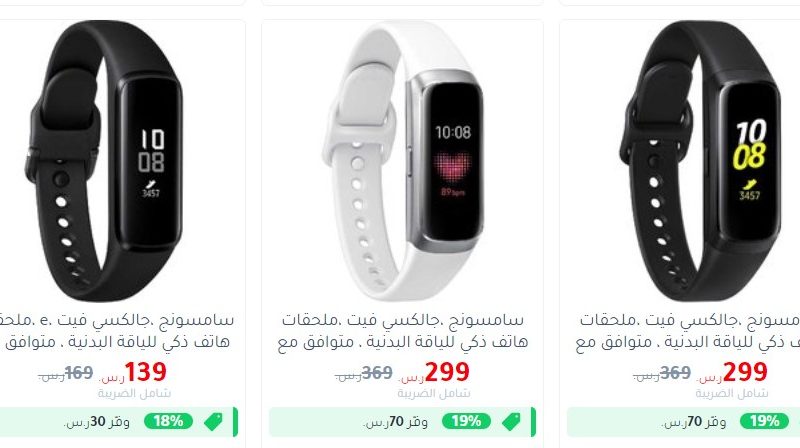Click the green tag icon beside 18%
Screen dimensions: 800x448
pyautogui.click(x=213, y=421)
